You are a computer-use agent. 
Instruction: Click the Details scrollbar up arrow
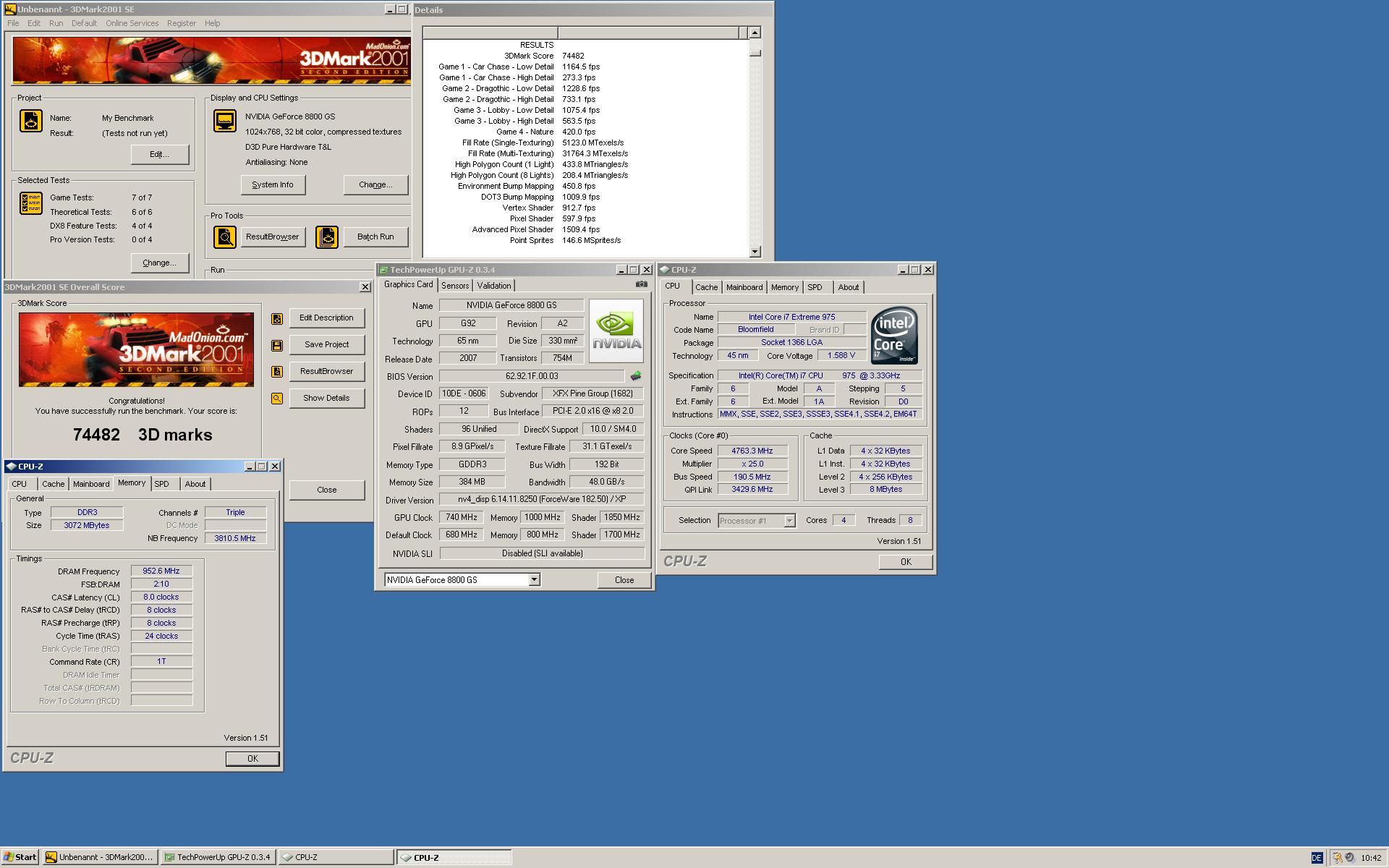[x=755, y=33]
